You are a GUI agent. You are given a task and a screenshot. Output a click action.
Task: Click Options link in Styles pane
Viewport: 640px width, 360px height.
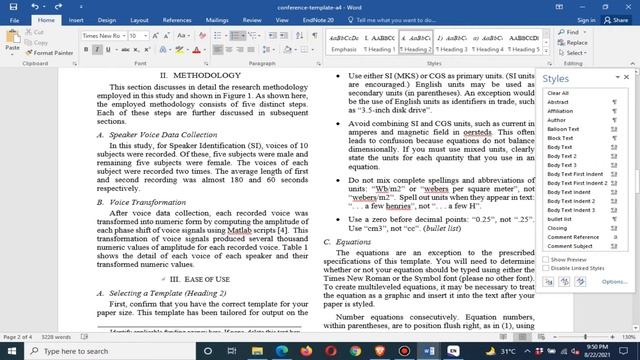pyautogui.click(x=614, y=282)
